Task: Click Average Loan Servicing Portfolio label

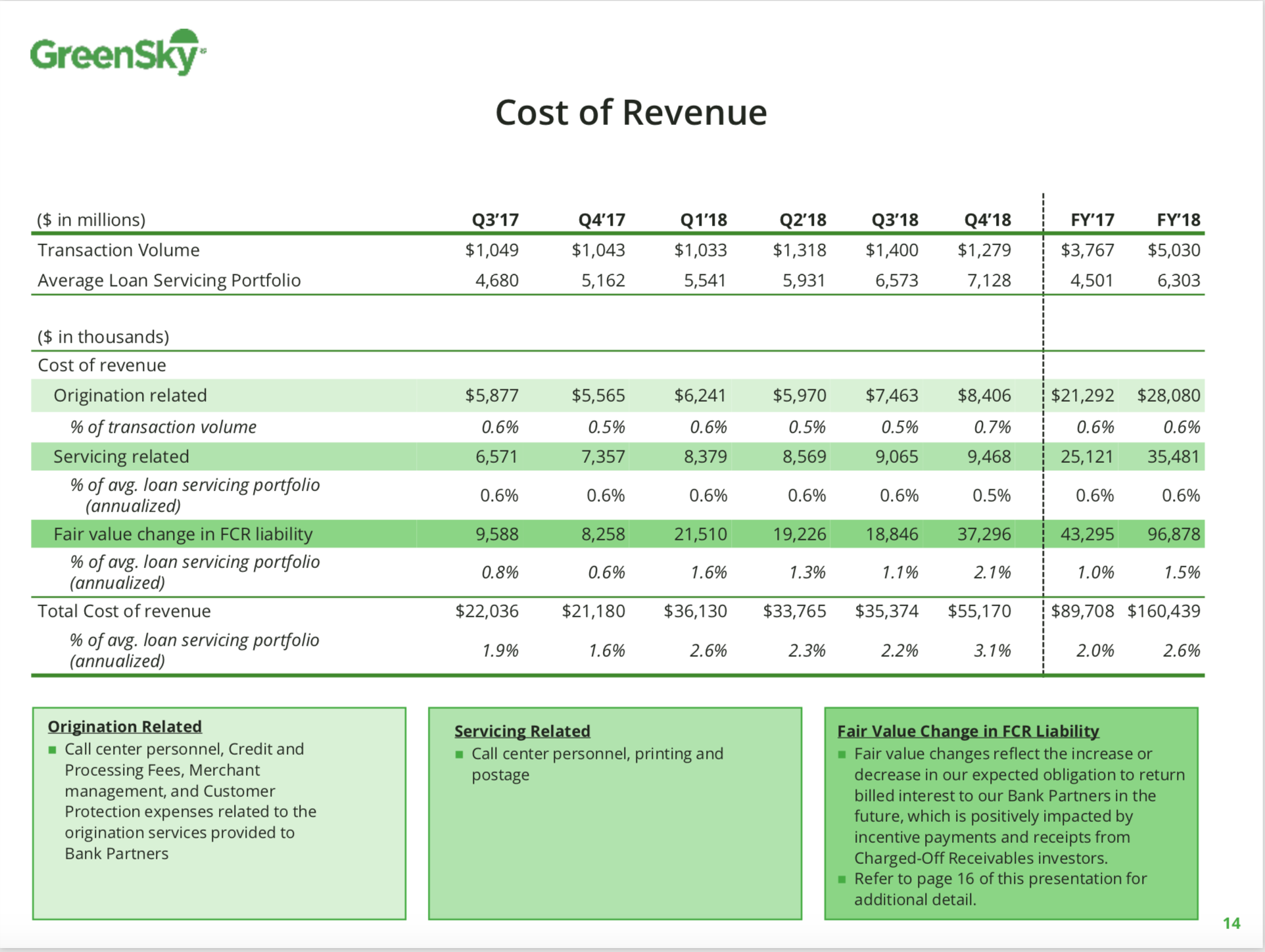Action: 169,280
